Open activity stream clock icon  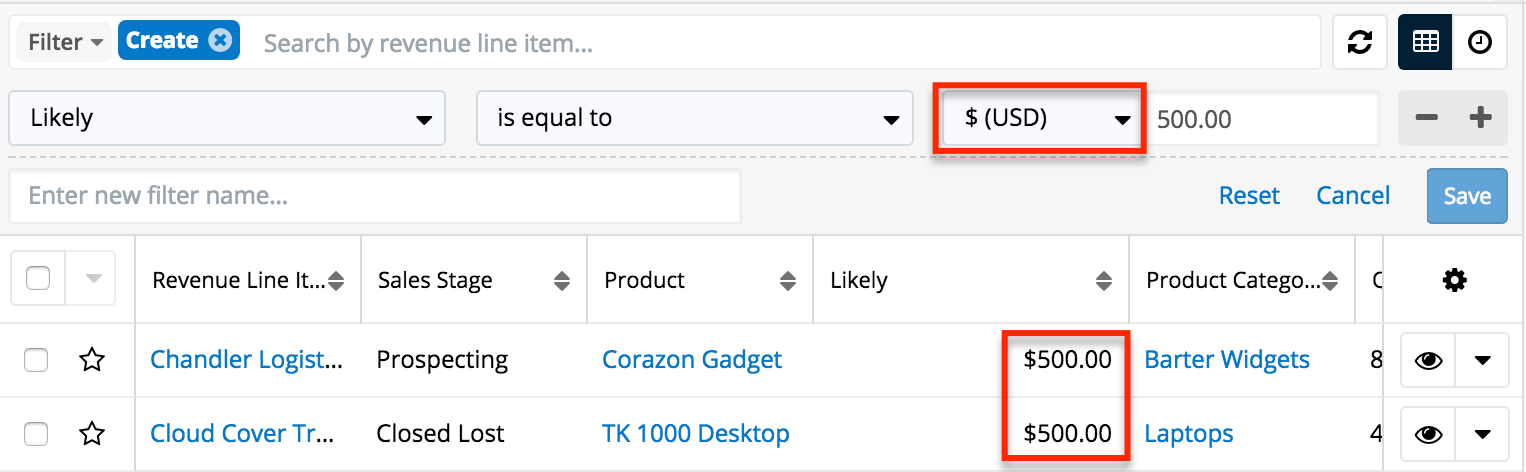1480,42
